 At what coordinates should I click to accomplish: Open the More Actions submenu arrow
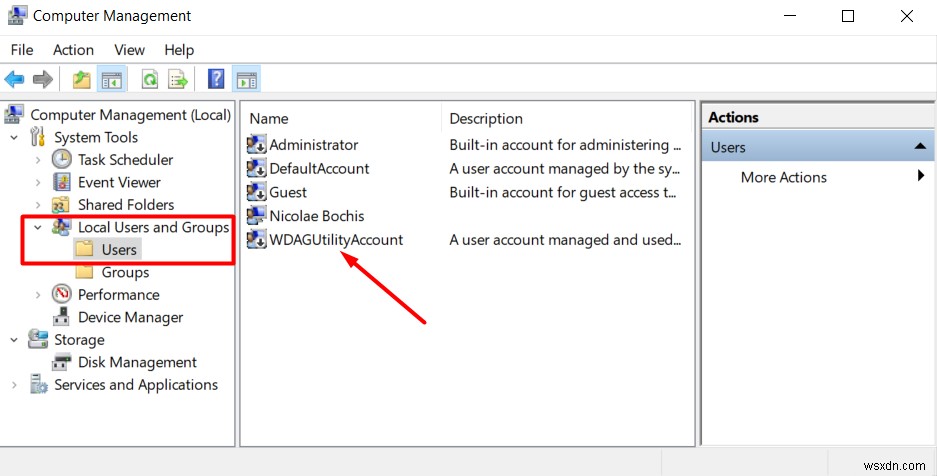(x=921, y=176)
